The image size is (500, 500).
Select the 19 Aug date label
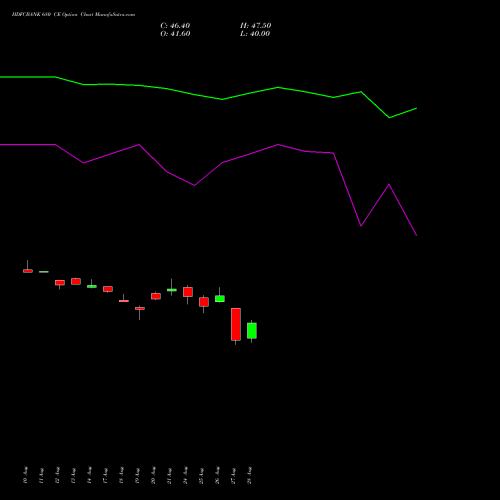coord(138,475)
